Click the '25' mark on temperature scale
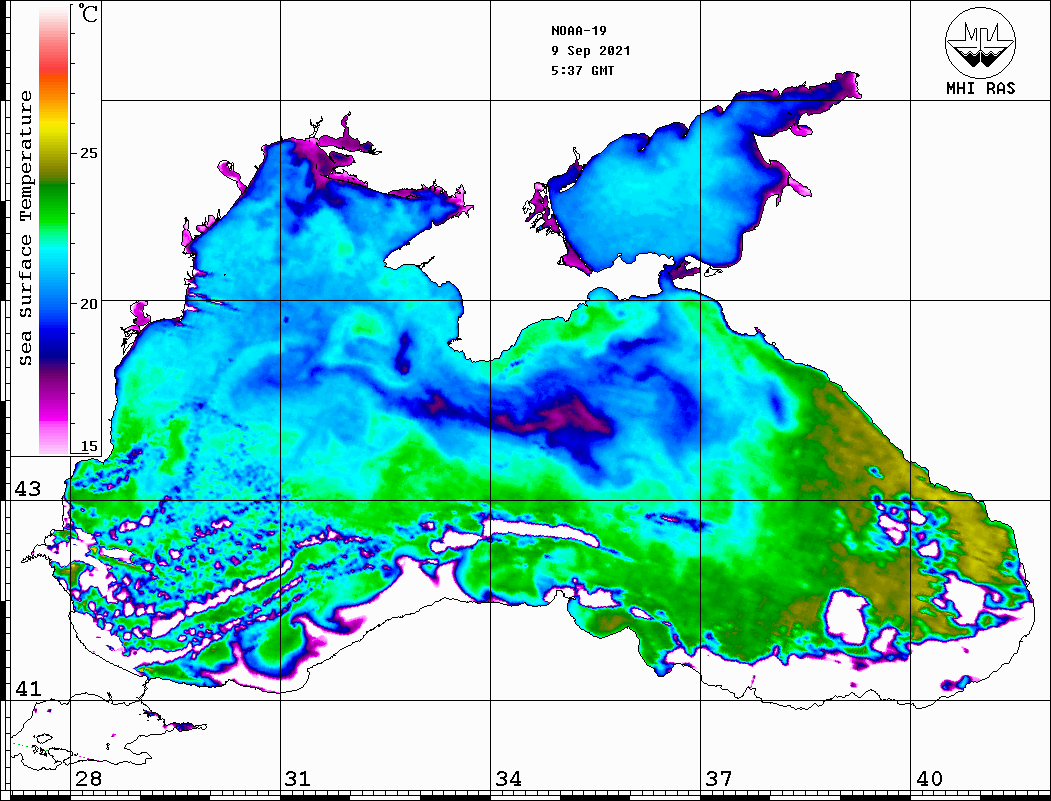1051x801 pixels. point(88,153)
